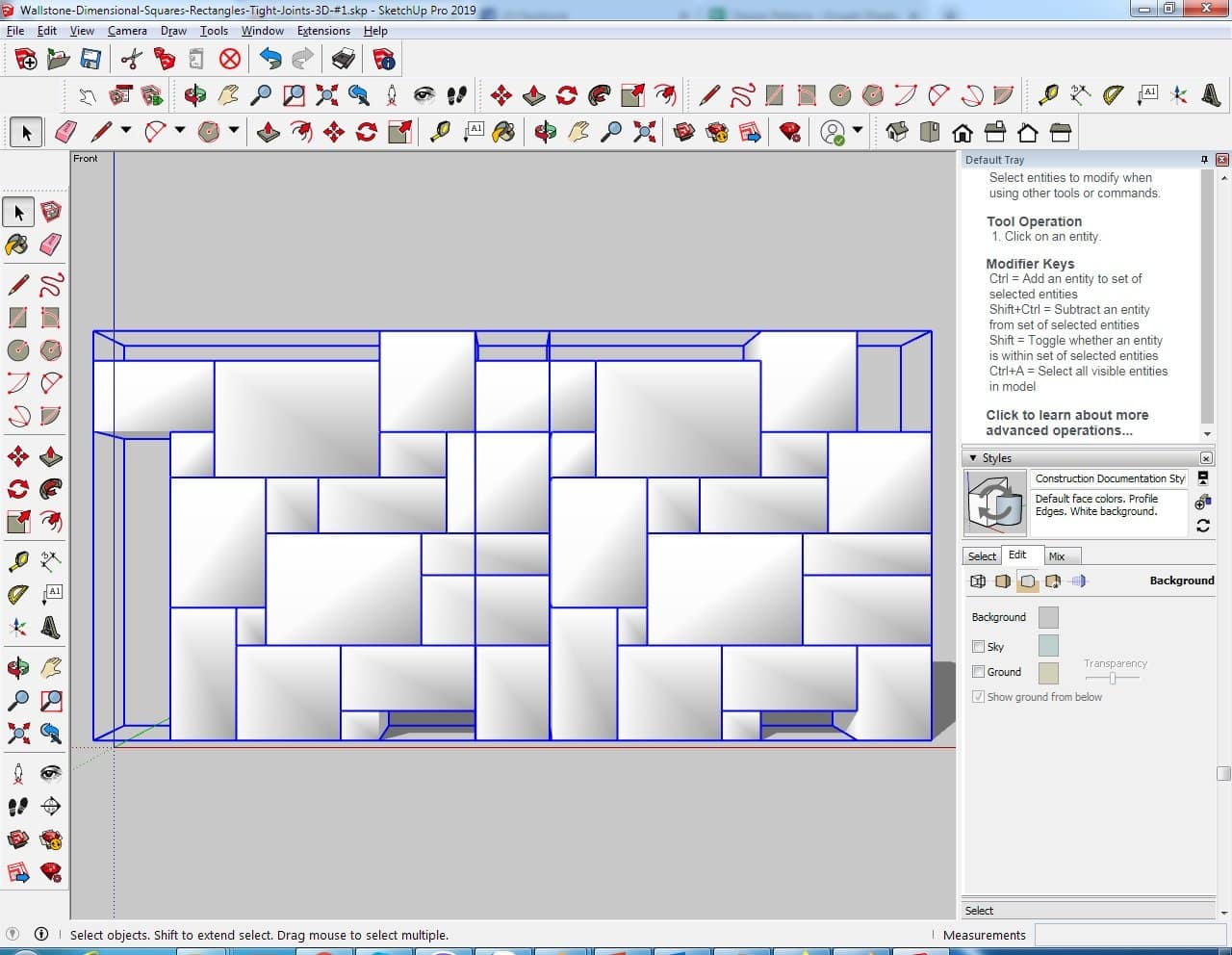Open the Extensions menu
Viewport: 1232px width, 955px height.
tap(323, 31)
